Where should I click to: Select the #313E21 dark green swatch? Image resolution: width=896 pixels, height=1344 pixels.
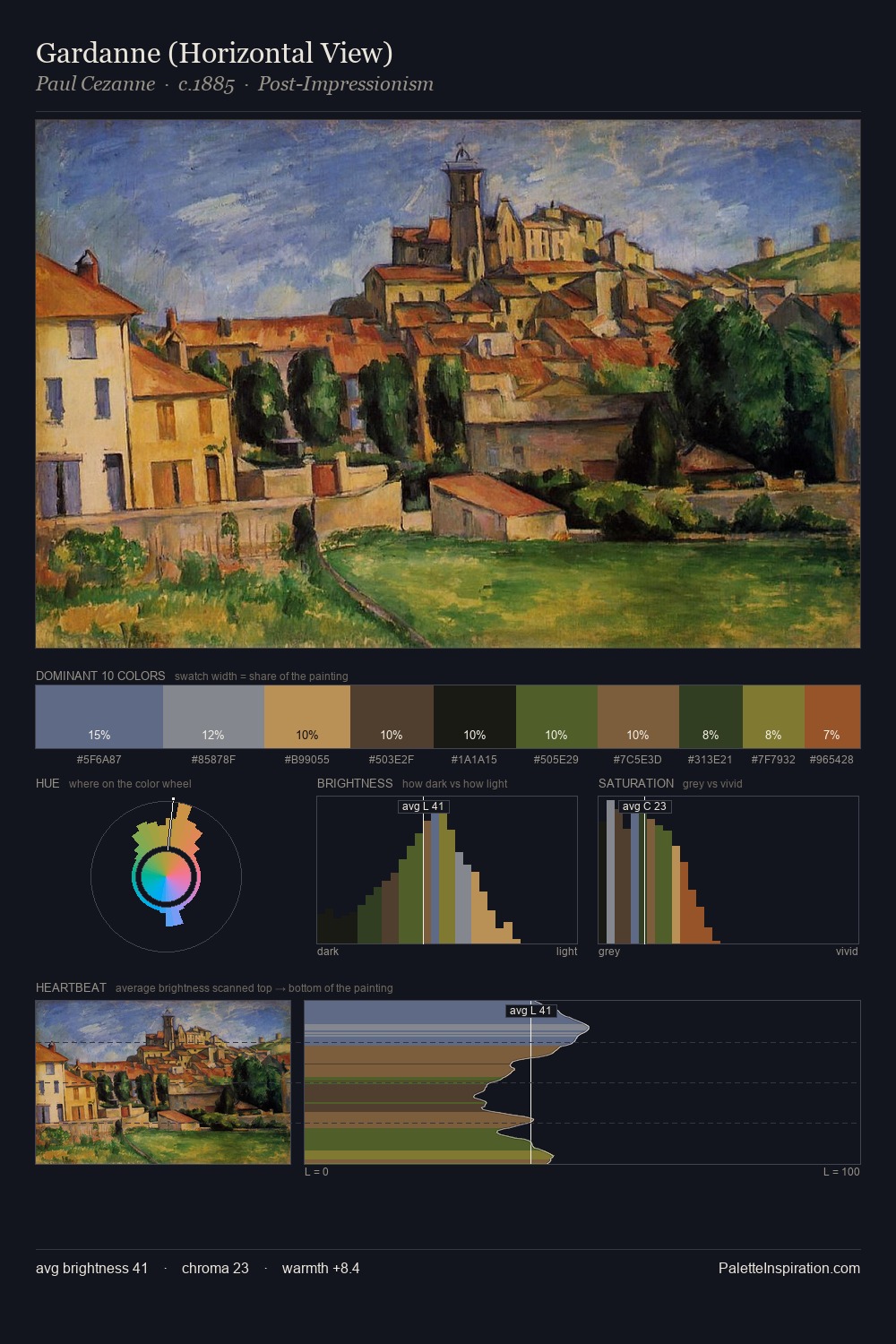pyautogui.click(x=711, y=716)
